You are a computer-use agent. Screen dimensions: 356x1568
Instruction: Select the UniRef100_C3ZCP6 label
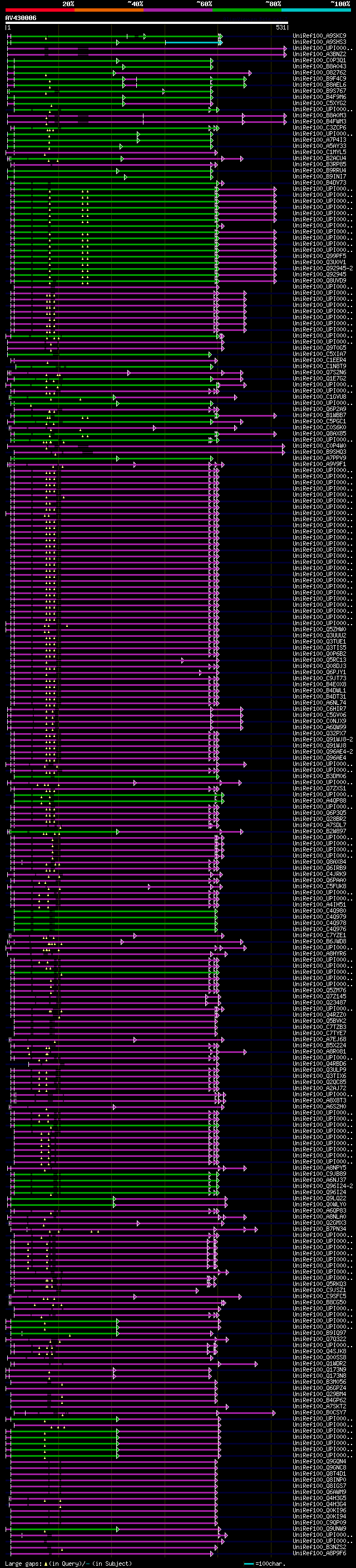point(319,128)
